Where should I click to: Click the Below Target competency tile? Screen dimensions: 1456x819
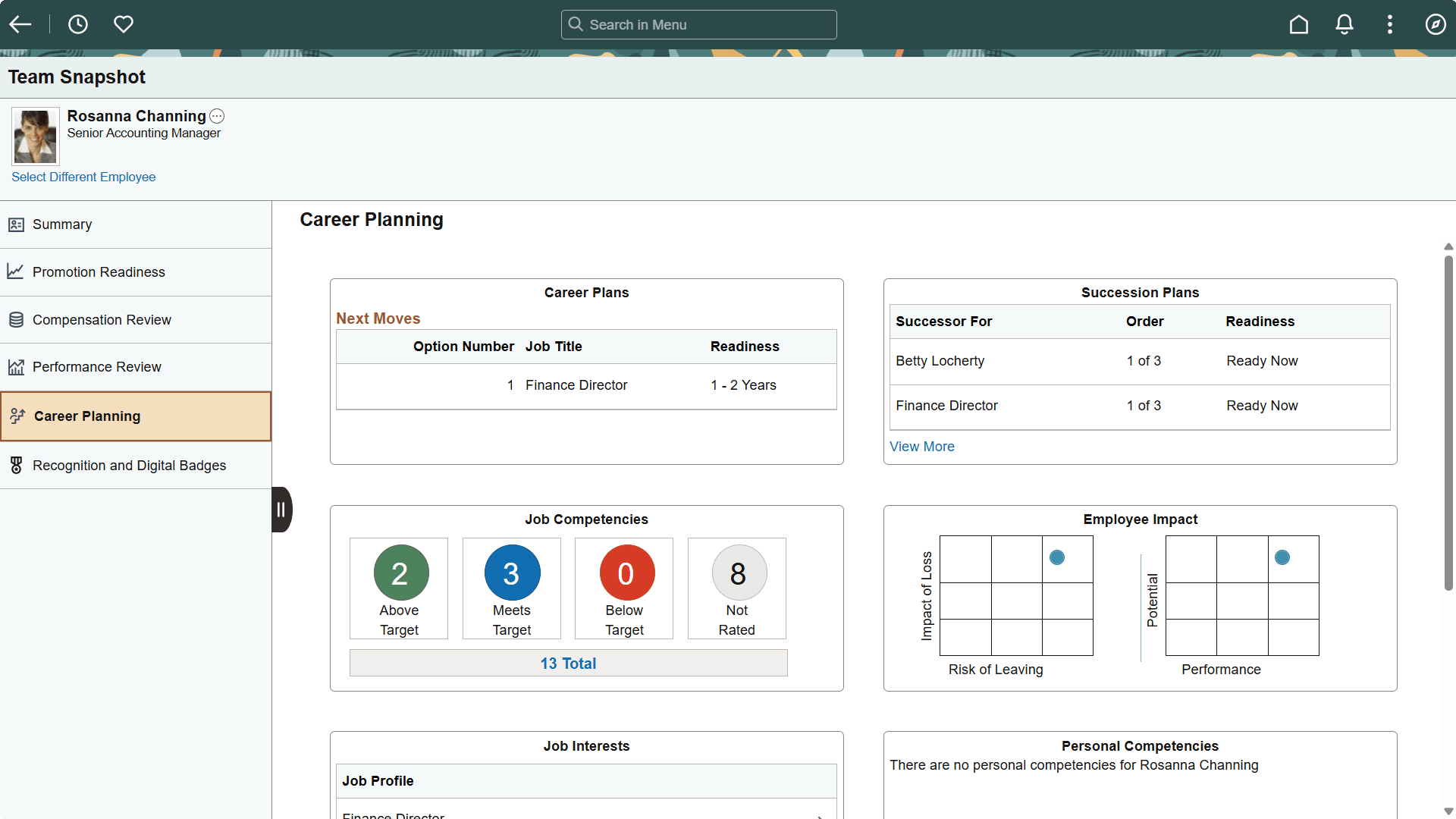(x=624, y=588)
